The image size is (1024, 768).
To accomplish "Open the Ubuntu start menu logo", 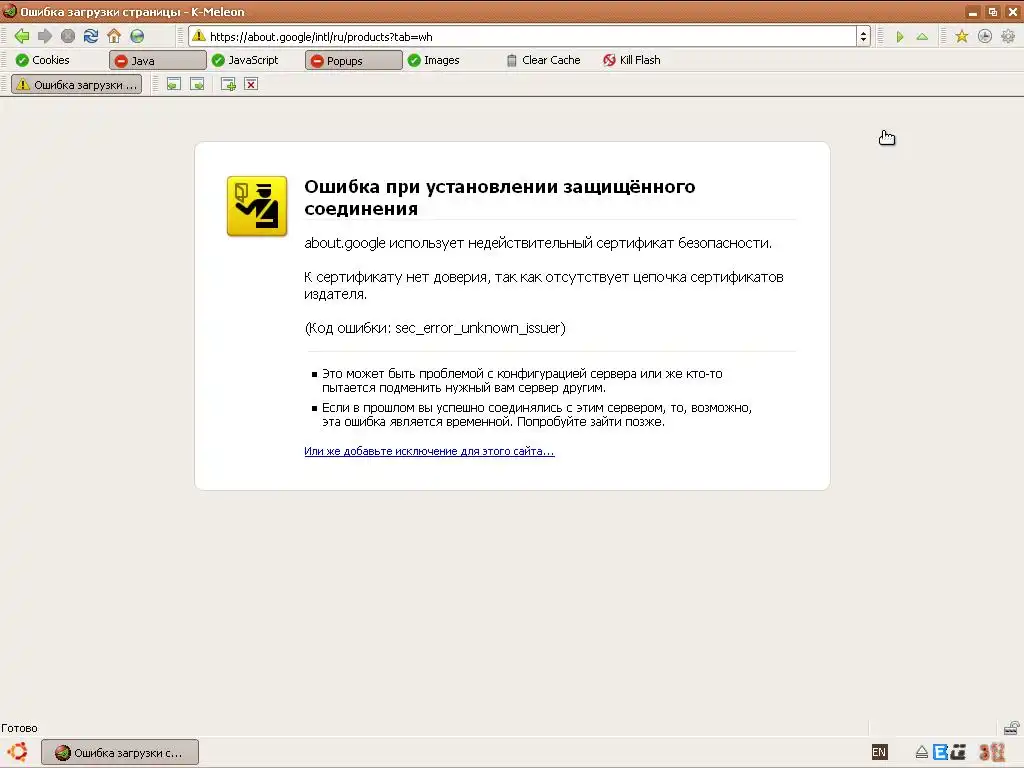I will pyautogui.click(x=18, y=752).
